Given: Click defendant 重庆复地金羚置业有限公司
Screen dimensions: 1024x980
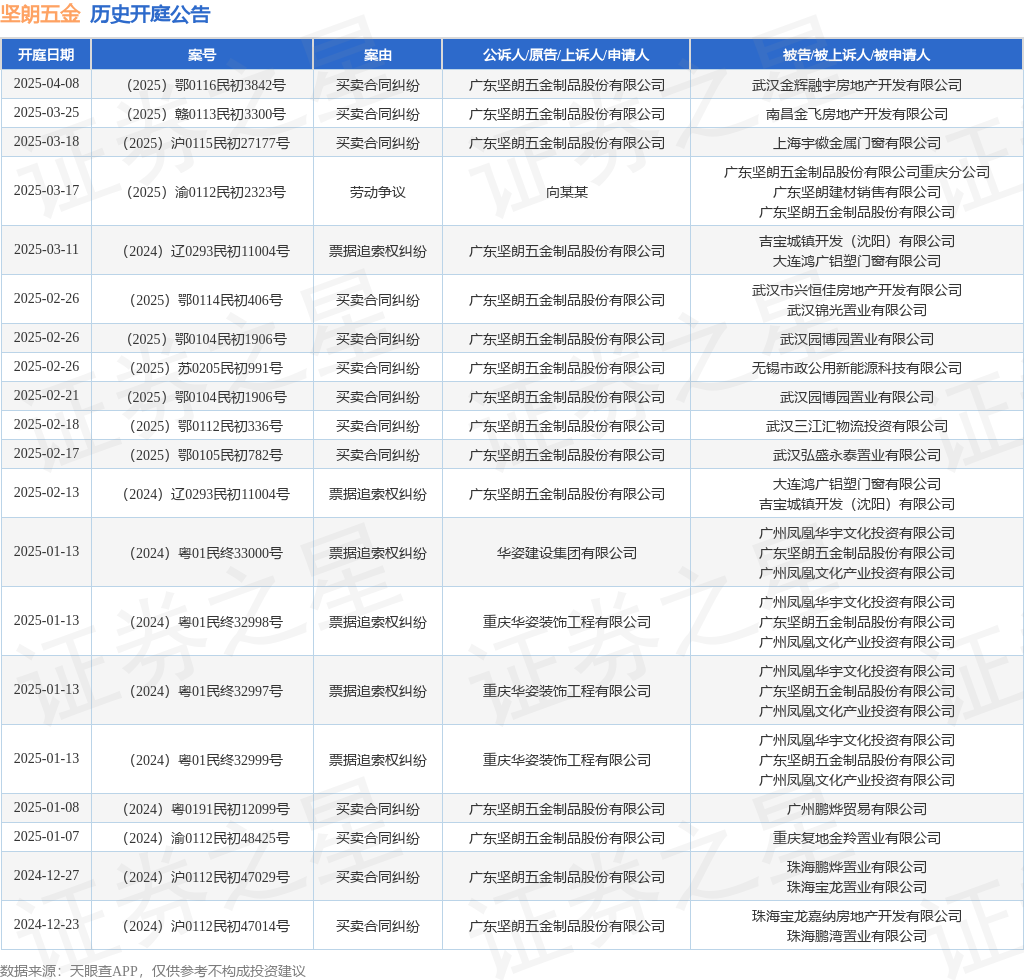Looking at the screenshot, I should tap(857, 838).
